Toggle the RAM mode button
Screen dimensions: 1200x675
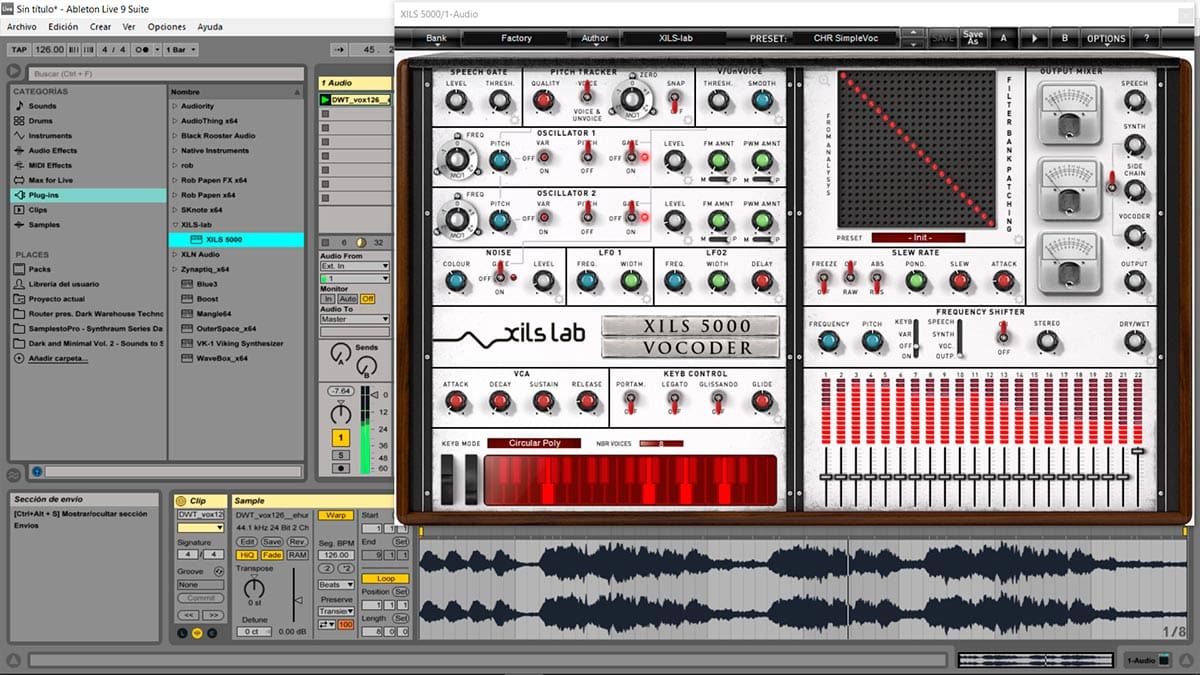pos(297,554)
